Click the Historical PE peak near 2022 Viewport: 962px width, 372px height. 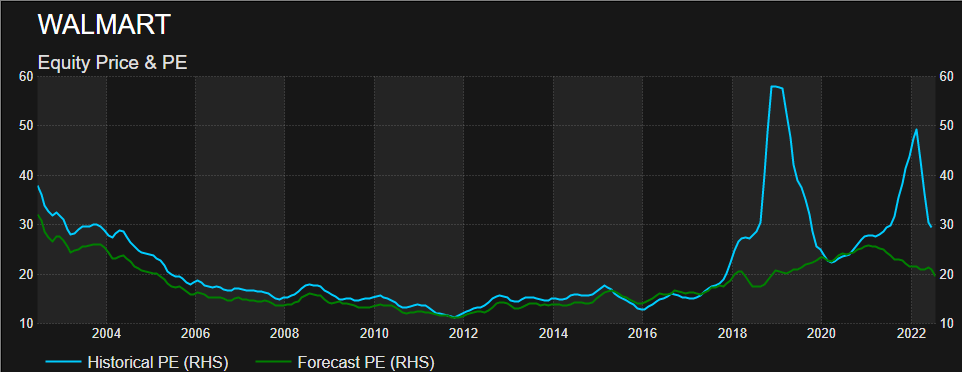pos(916,129)
